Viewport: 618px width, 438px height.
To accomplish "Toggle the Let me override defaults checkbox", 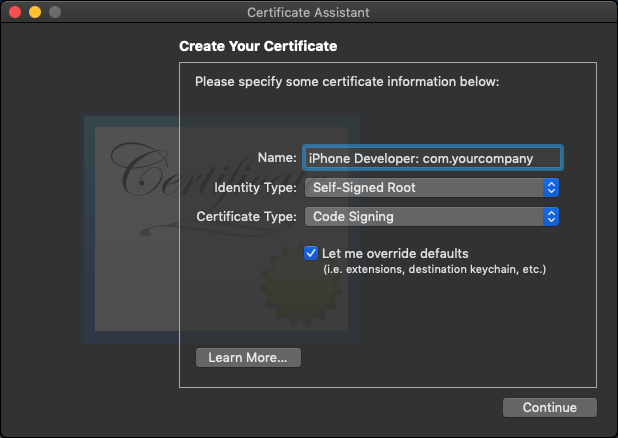I will [x=311, y=253].
